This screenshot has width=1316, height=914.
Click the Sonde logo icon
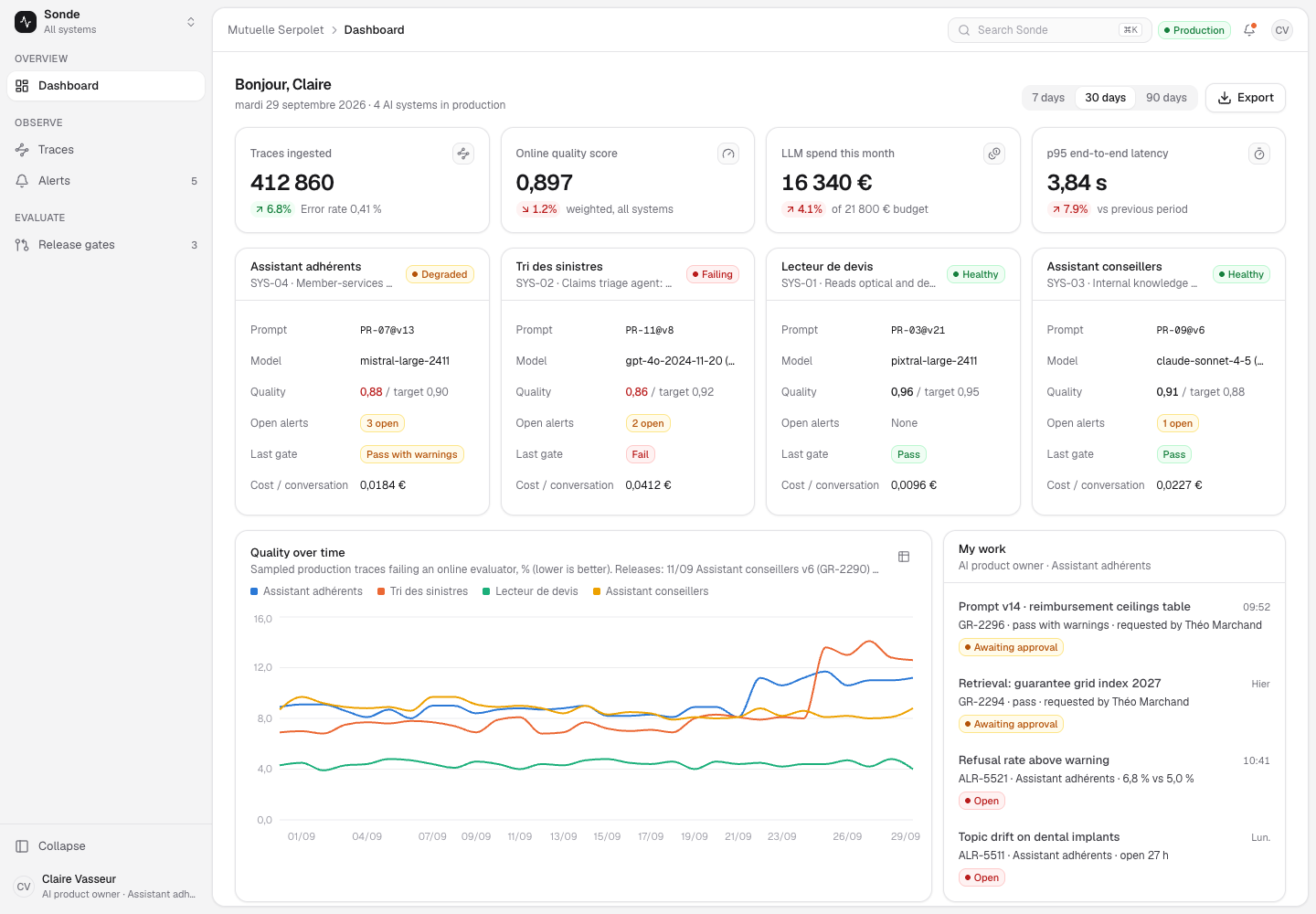(26, 22)
